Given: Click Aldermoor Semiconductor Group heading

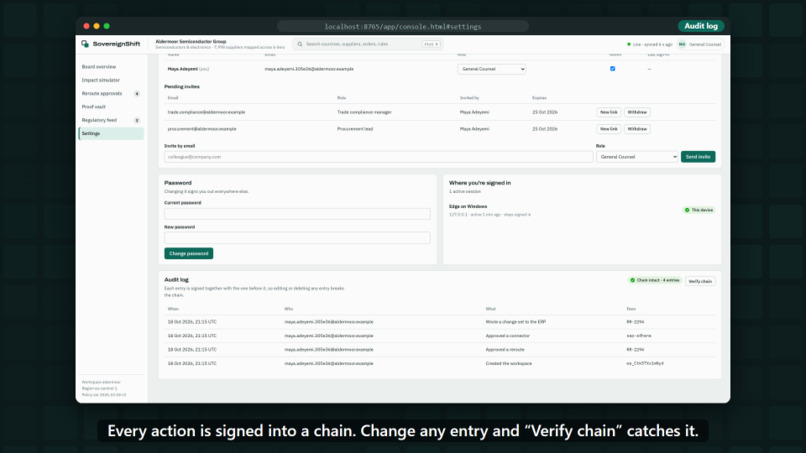Looking at the screenshot, I should (x=191, y=41).
